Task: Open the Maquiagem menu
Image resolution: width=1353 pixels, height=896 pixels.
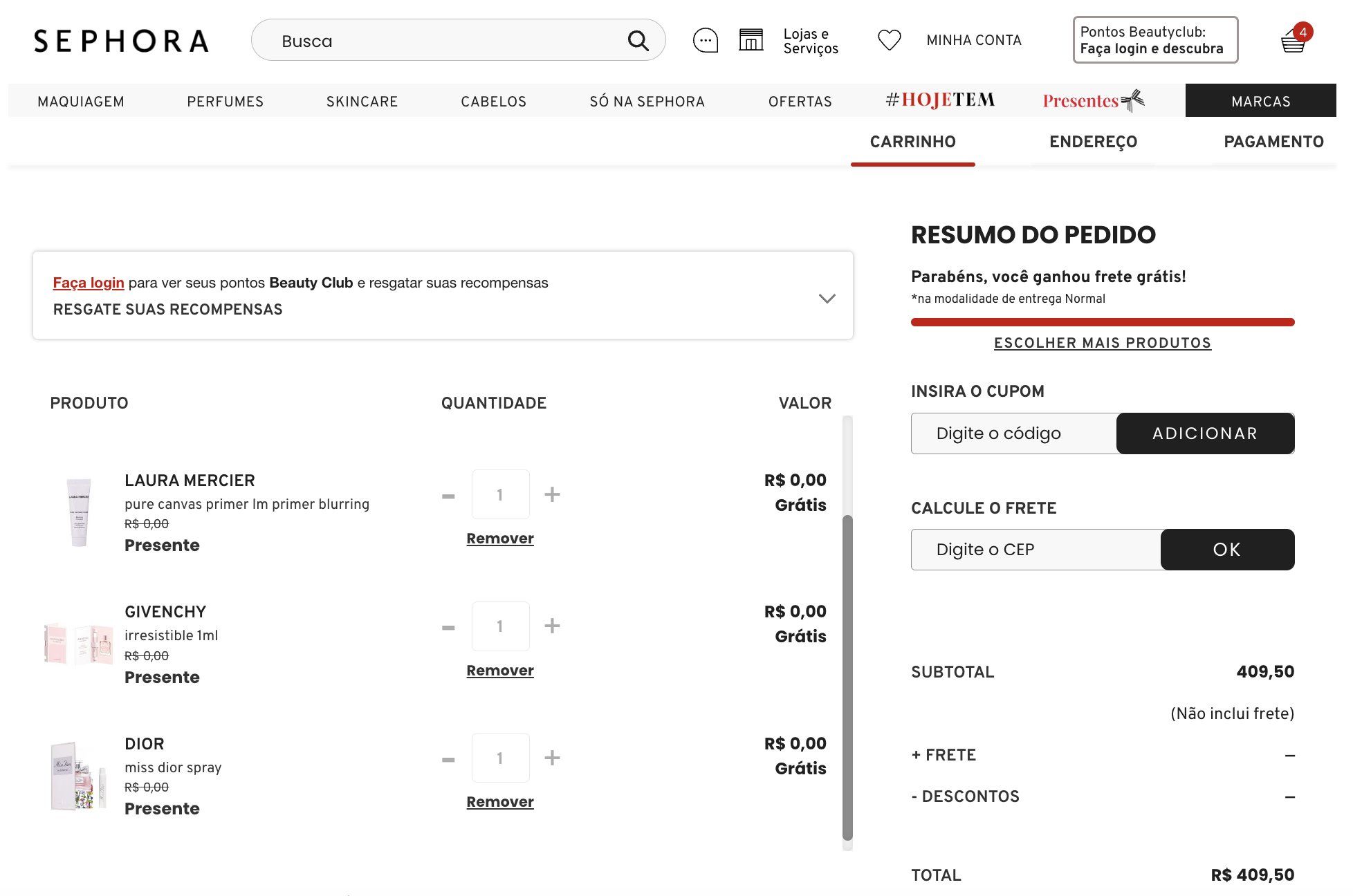Action: 81,101
